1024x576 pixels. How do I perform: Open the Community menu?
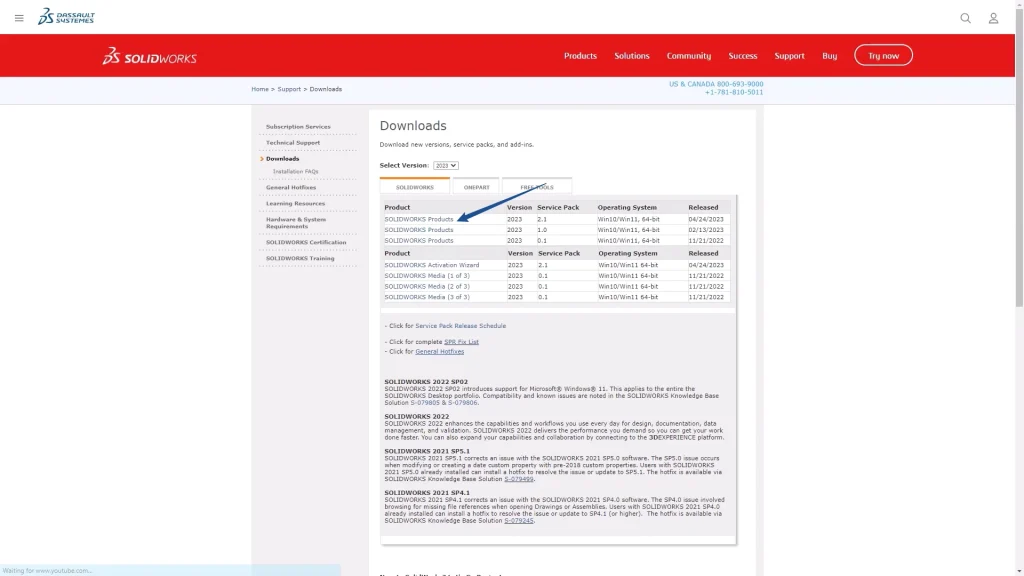pyautogui.click(x=688, y=56)
